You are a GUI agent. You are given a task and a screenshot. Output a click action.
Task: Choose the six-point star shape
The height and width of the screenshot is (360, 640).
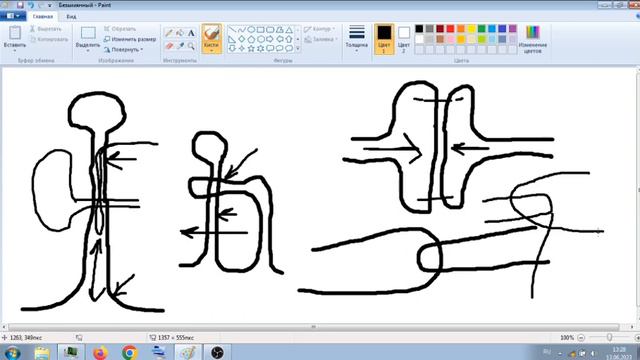[x=260, y=49]
